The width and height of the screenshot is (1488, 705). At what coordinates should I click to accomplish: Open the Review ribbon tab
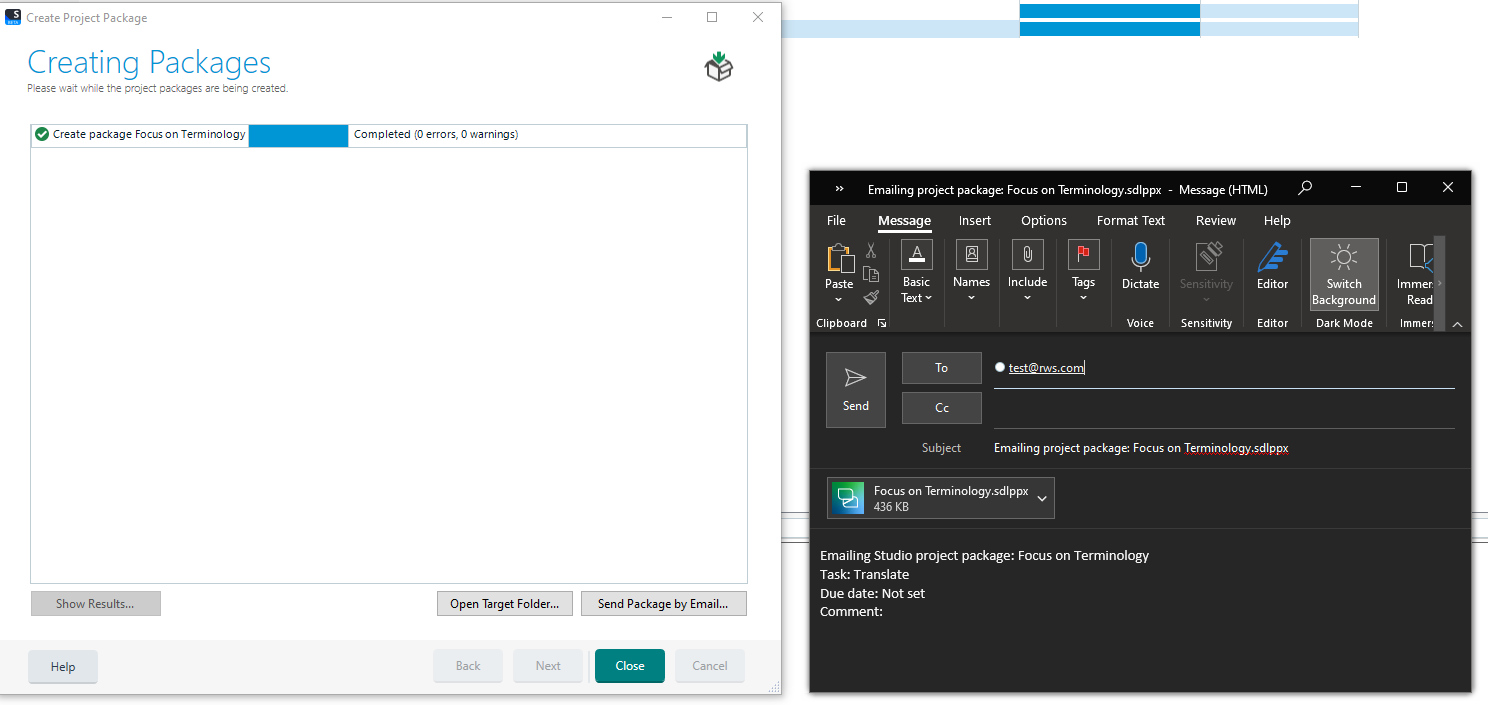tap(1215, 220)
